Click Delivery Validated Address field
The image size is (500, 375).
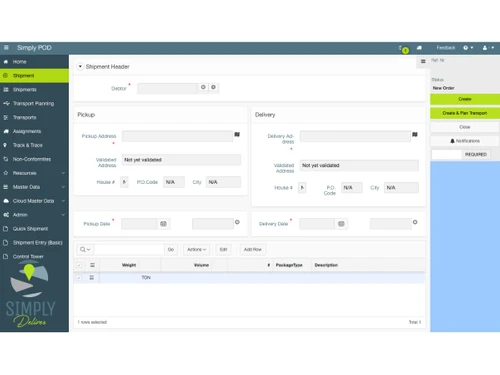click(x=359, y=165)
